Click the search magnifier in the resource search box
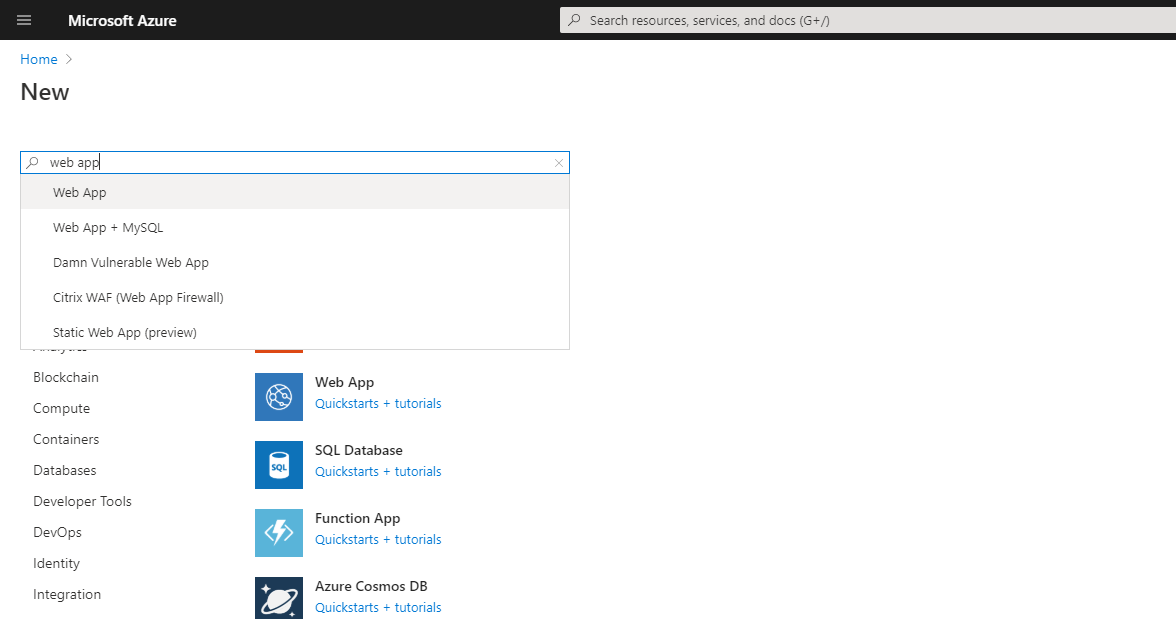The height and width of the screenshot is (619, 1176). pos(34,162)
